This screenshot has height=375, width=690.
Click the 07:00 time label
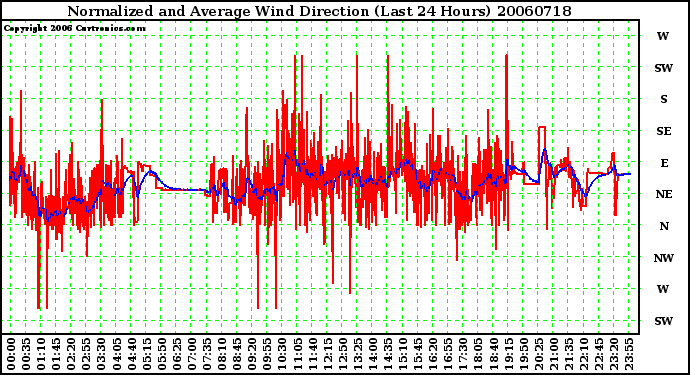point(191,354)
